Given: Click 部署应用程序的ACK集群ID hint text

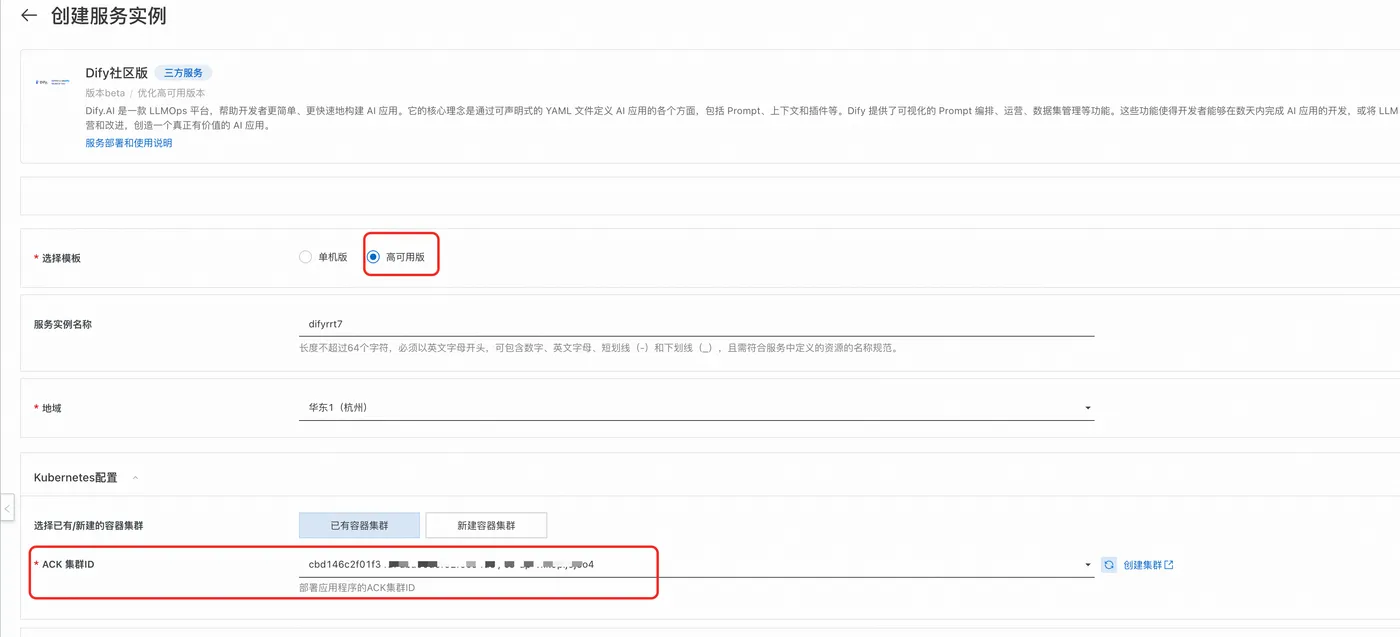Looking at the screenshot, I should click(357, 588).
